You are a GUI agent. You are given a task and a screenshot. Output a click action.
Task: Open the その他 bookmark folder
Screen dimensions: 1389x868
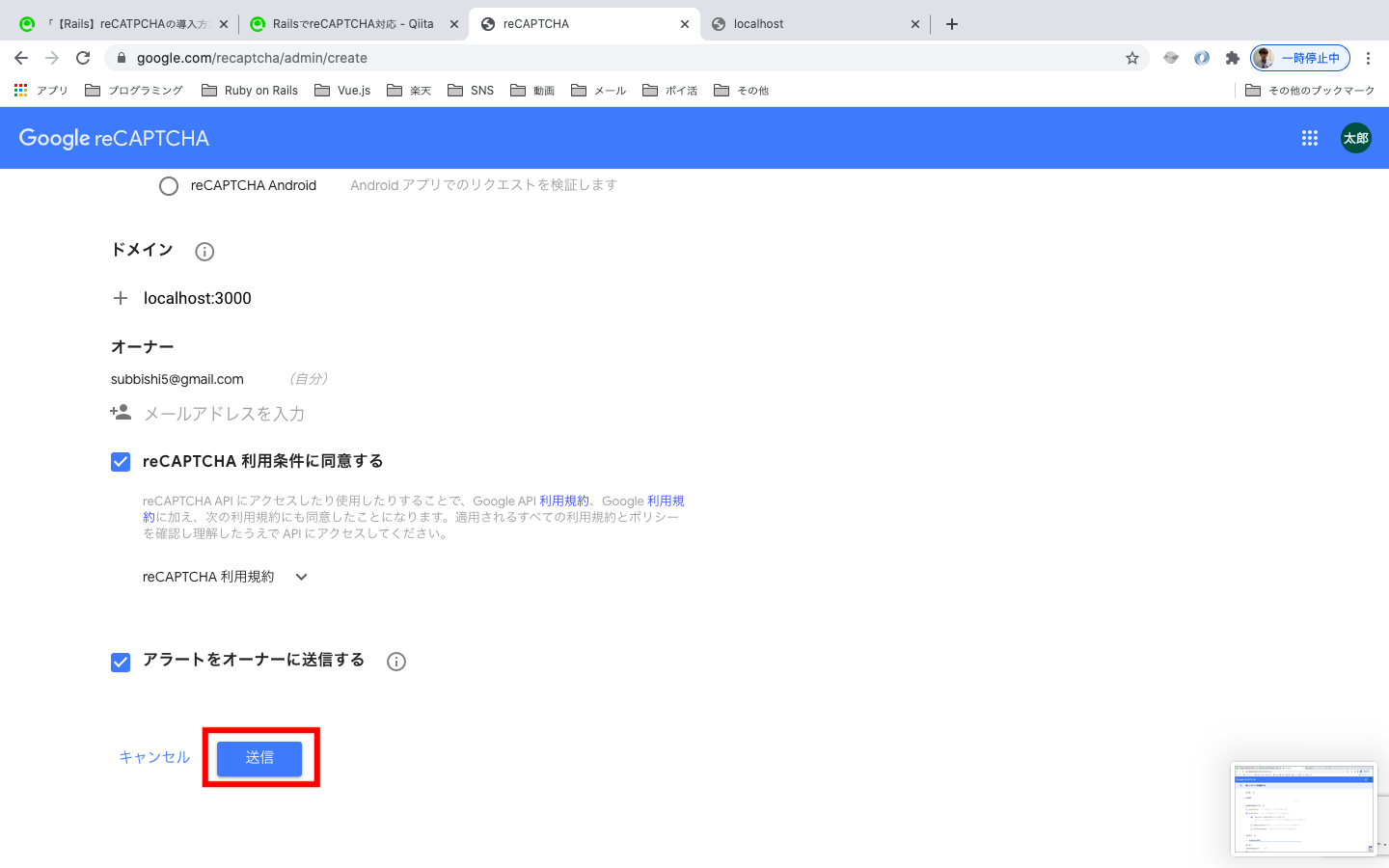741,91
